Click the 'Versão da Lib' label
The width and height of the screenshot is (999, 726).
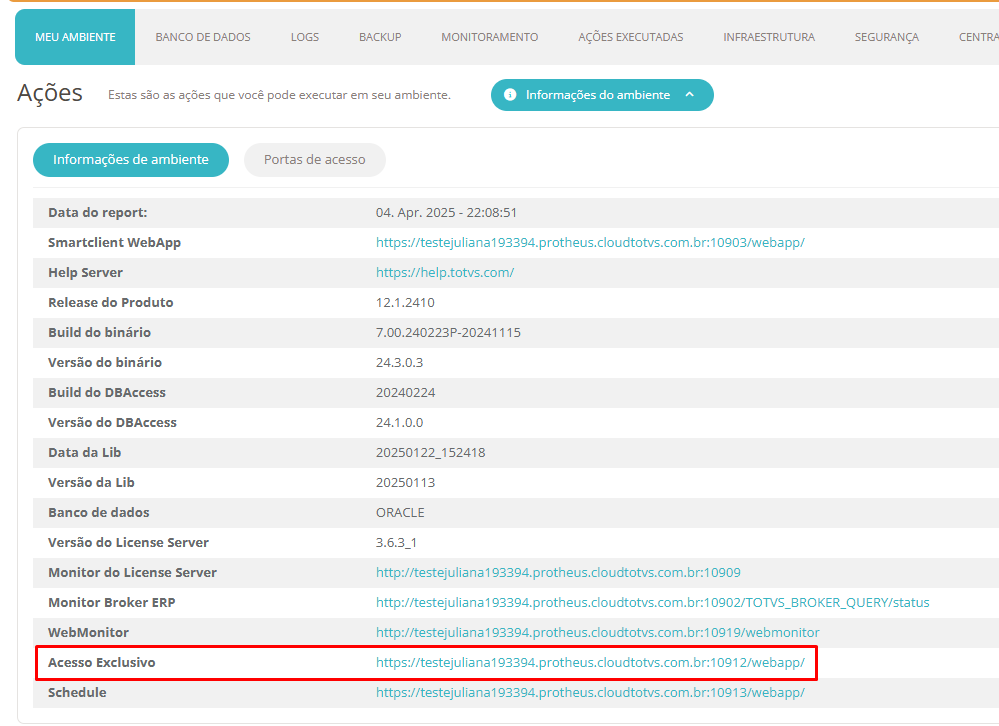tap(91, 482)
